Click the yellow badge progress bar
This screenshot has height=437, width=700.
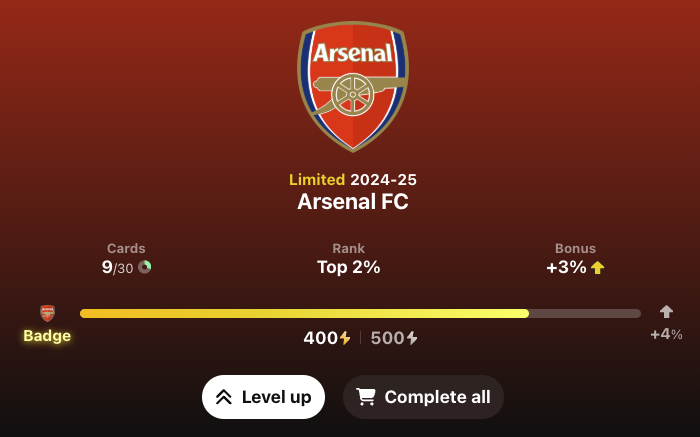[304, 313]
